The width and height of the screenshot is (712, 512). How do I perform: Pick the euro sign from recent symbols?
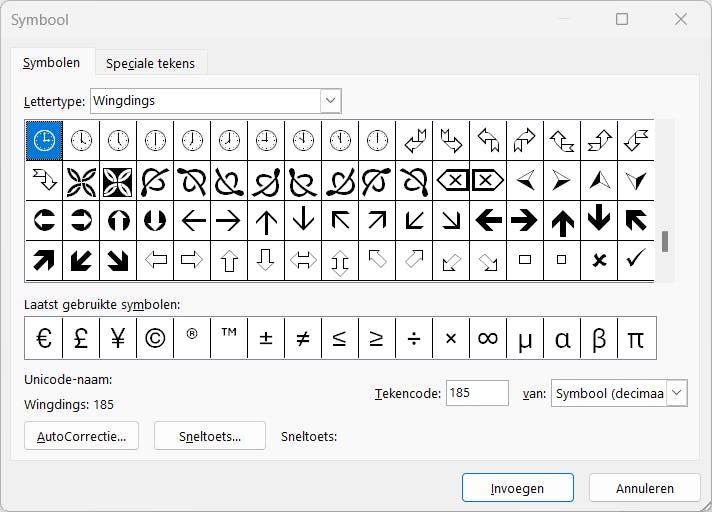click(44, 339)
